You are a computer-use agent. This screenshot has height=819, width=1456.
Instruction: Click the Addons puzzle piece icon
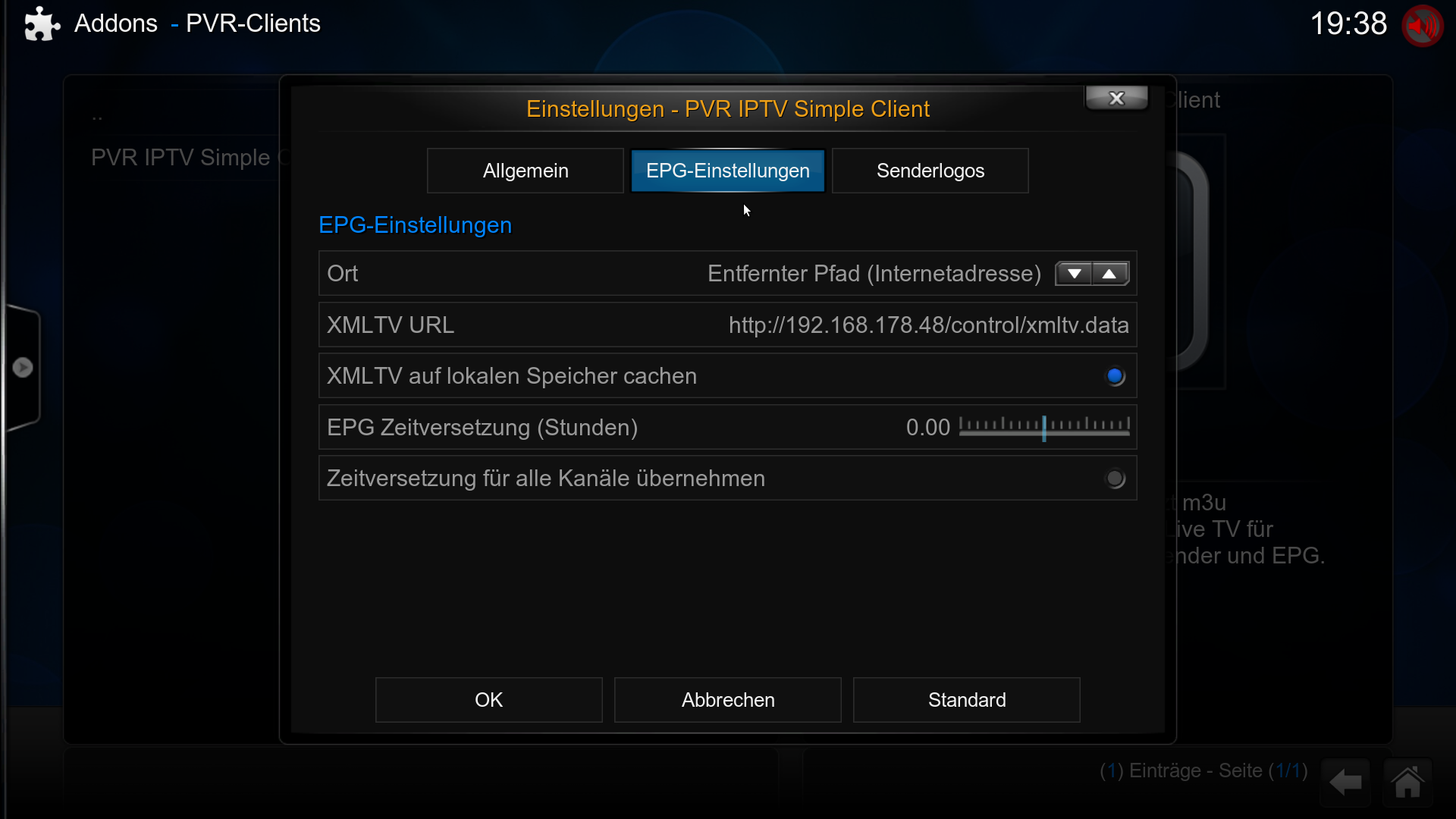pos(42,24)
